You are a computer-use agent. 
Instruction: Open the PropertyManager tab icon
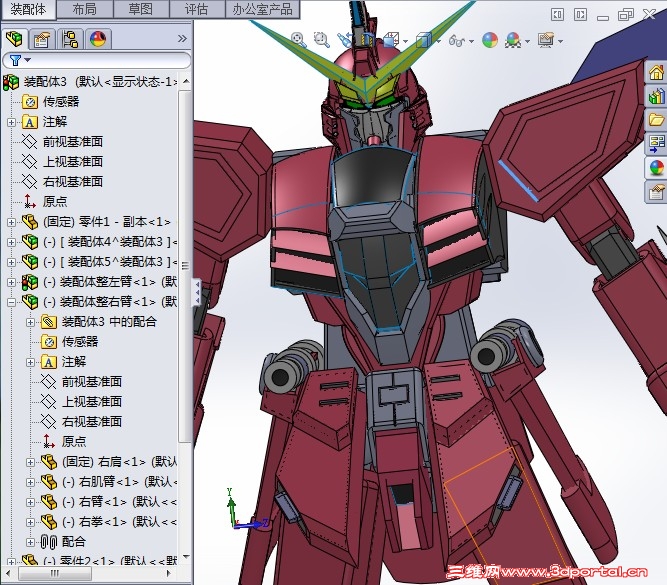pyautogui.click(x=42, y=39)
